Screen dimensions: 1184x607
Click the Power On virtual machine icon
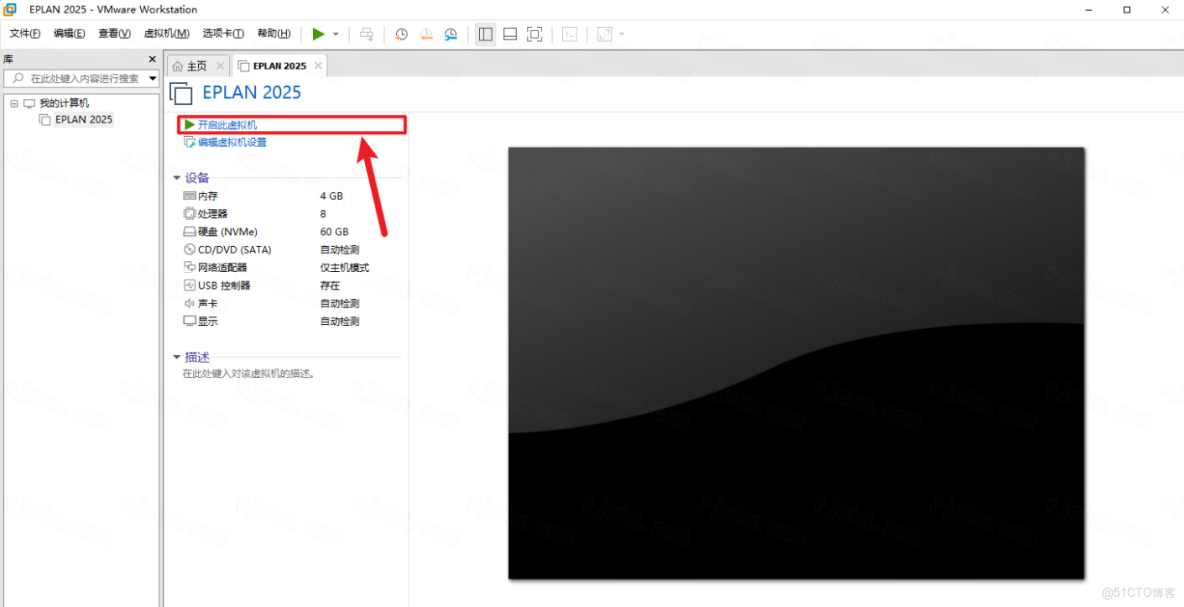pyautogui.click(x=318, y=33)
